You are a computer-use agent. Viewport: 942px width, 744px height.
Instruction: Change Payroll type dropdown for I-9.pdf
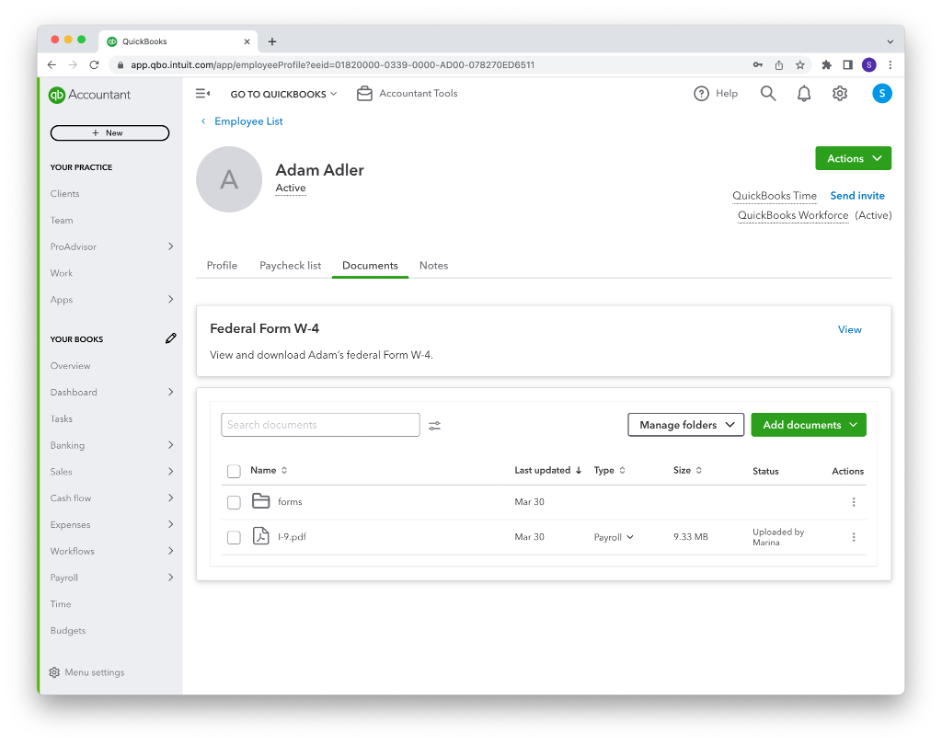click(613, 537)
